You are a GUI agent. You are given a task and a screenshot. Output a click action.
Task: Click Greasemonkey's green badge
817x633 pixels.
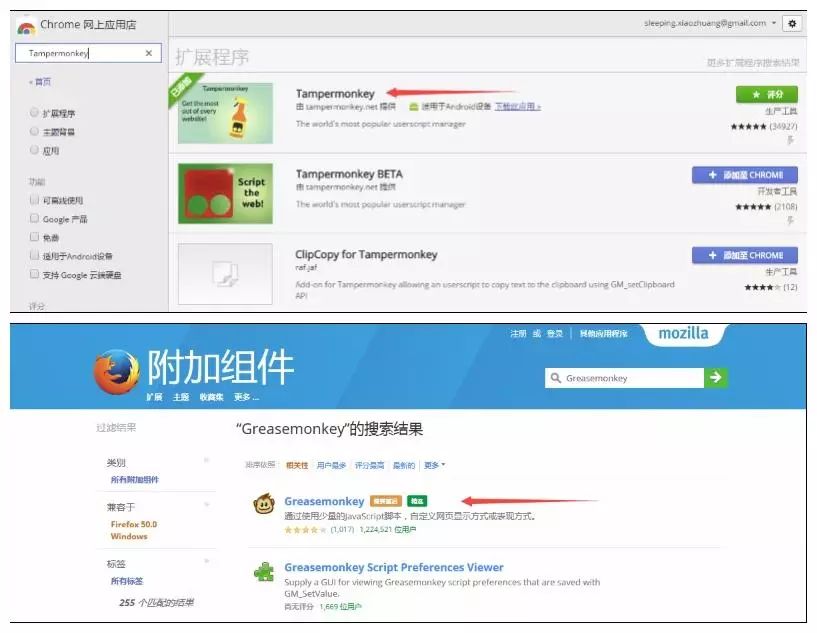(417, 501)
